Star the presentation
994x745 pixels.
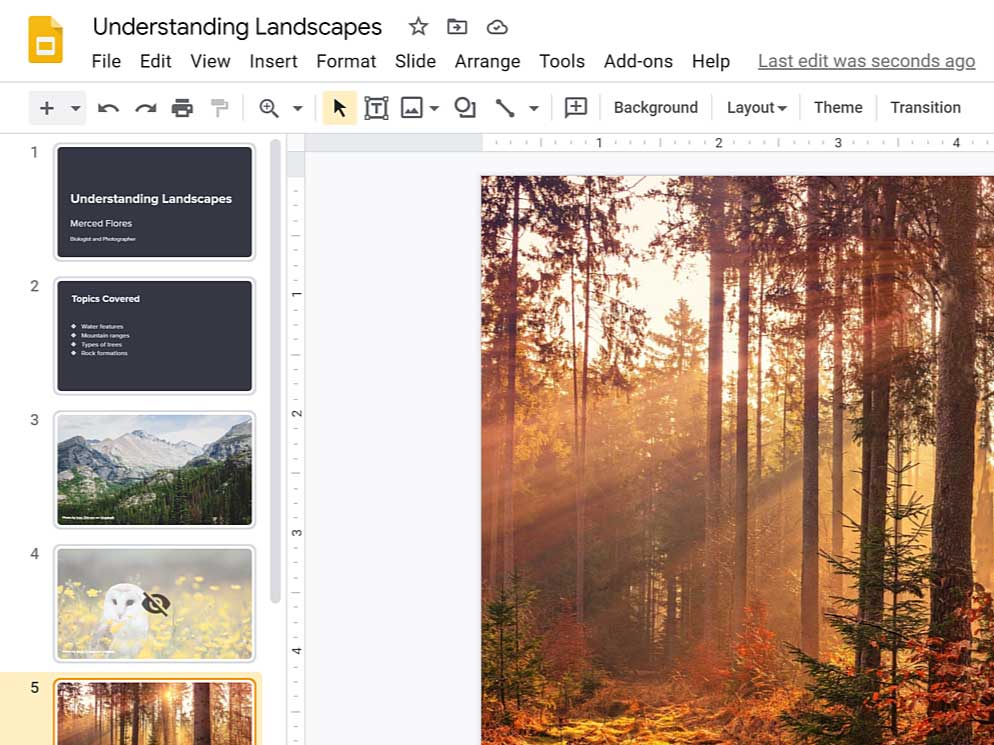click(418, 27)
